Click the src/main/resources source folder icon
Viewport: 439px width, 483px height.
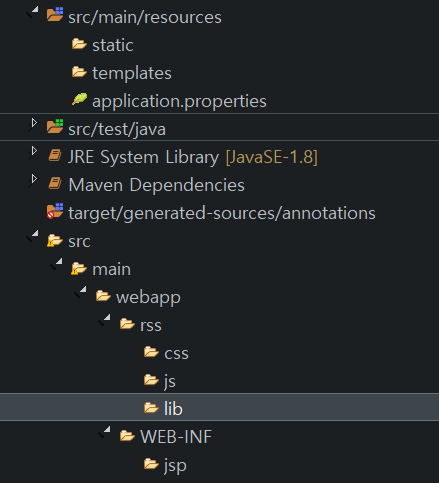tap(55, 15)
